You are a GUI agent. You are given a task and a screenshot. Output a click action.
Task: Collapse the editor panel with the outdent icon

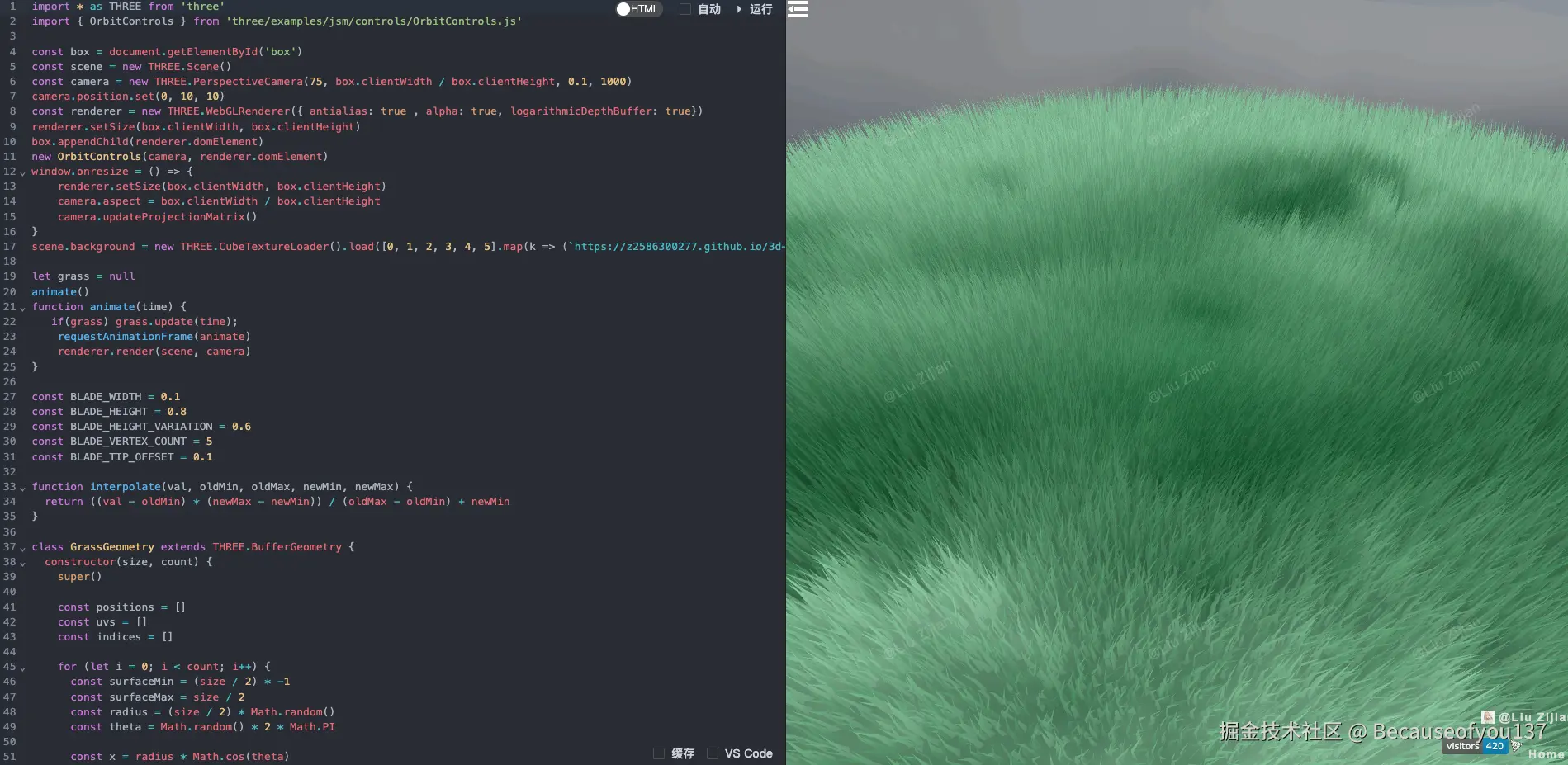point(798,9)
